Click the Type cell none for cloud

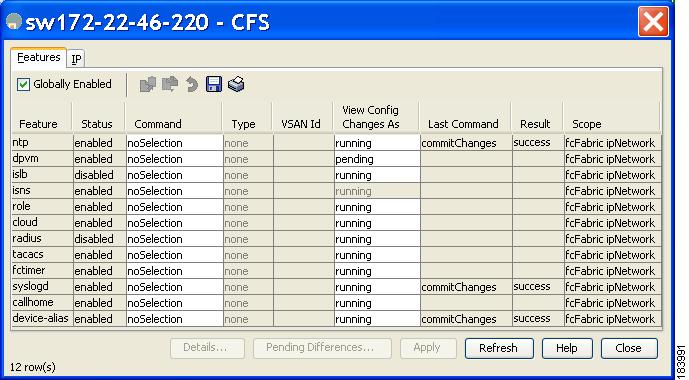point(248,223)
